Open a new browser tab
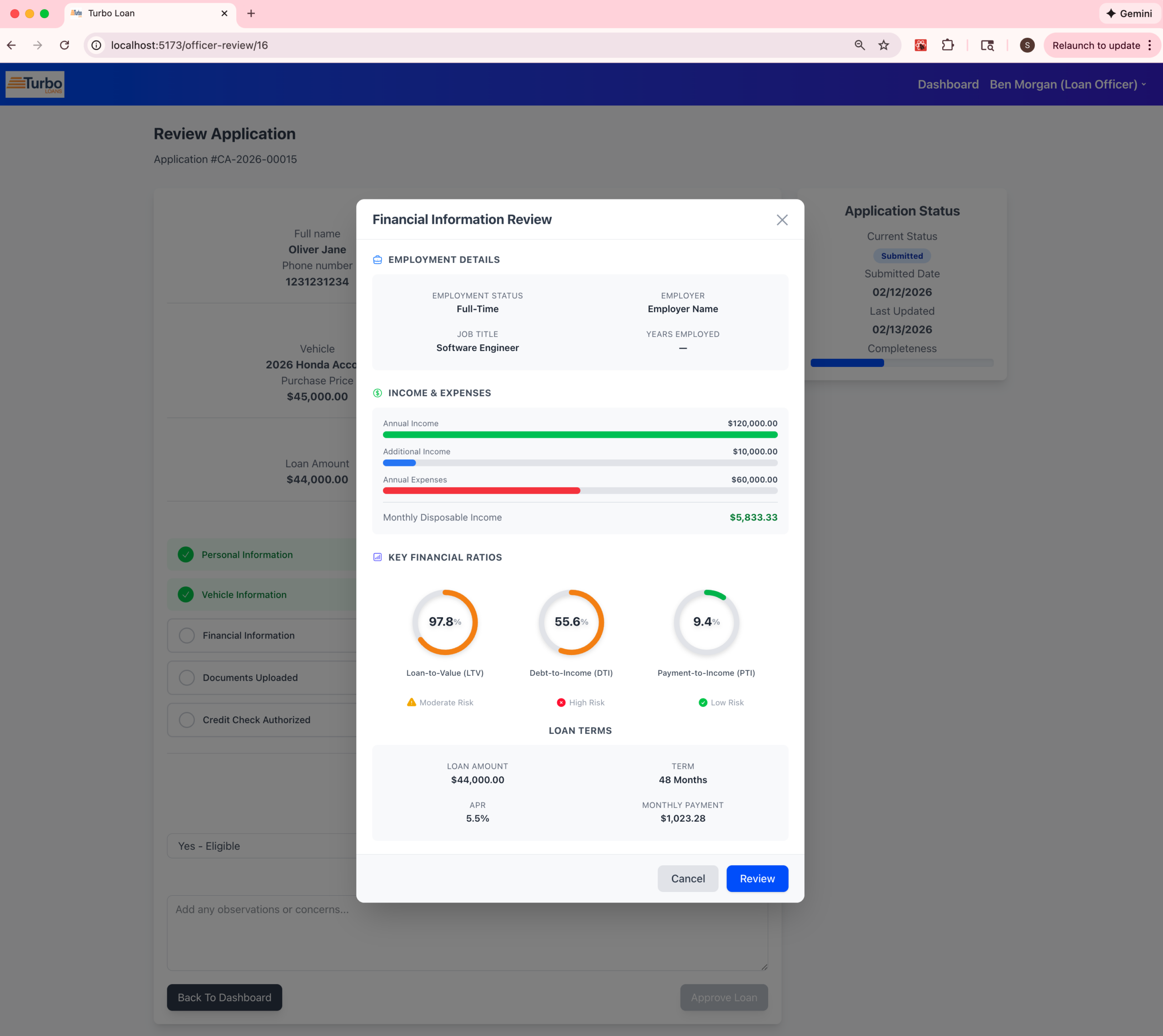The width and height of the screenshot is (1163, 1036). 251,13
